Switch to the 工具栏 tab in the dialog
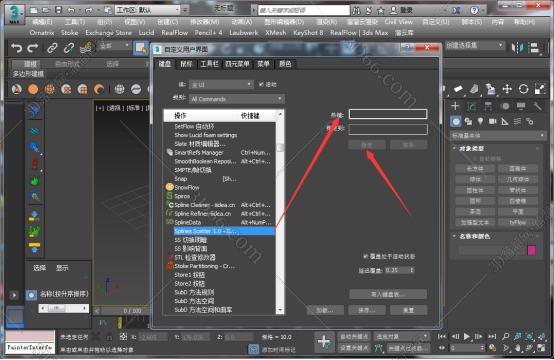554x360 pixels. pos(210,64)
